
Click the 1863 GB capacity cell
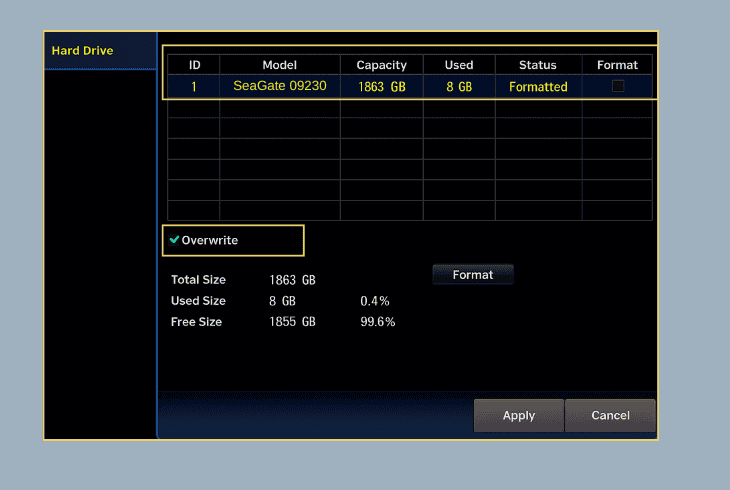tap(382, 86)
